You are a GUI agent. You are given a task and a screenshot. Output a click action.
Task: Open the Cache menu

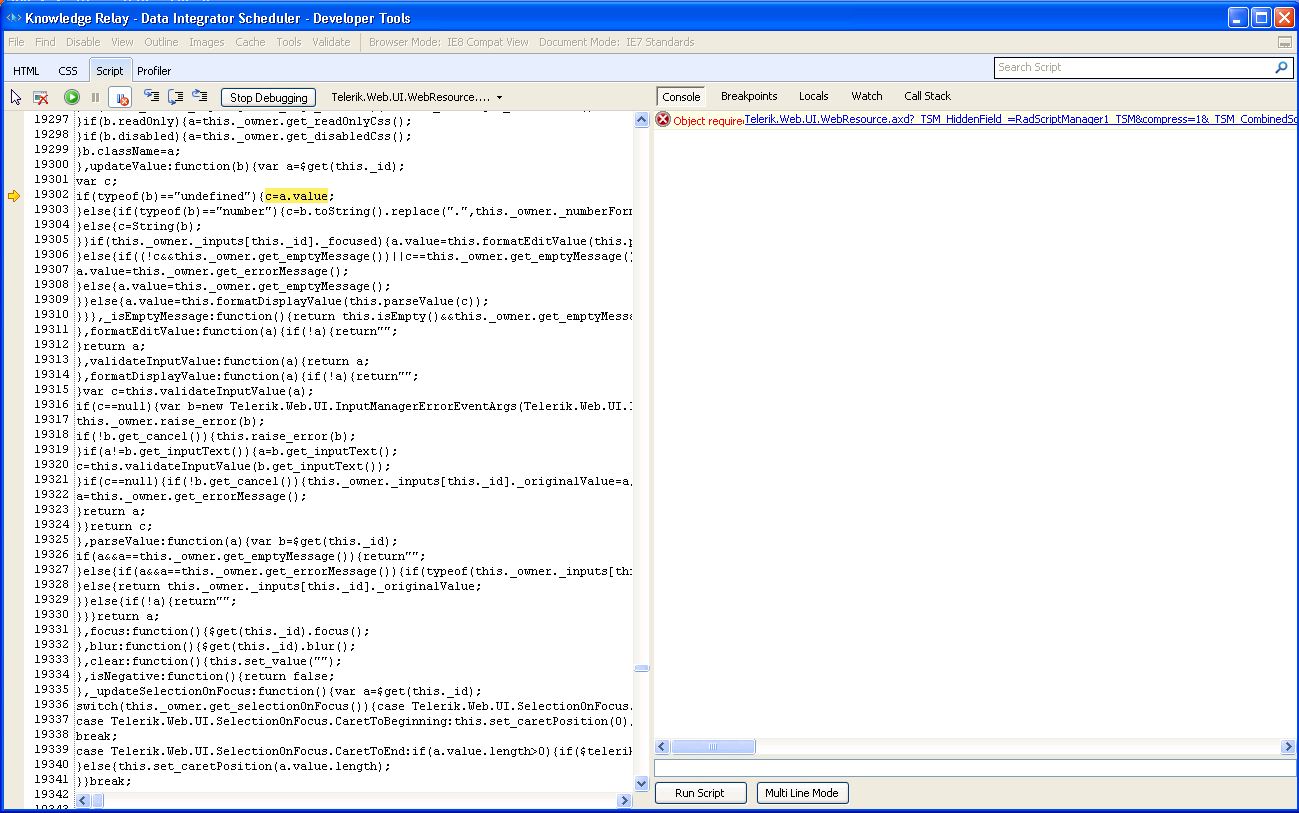250,42
